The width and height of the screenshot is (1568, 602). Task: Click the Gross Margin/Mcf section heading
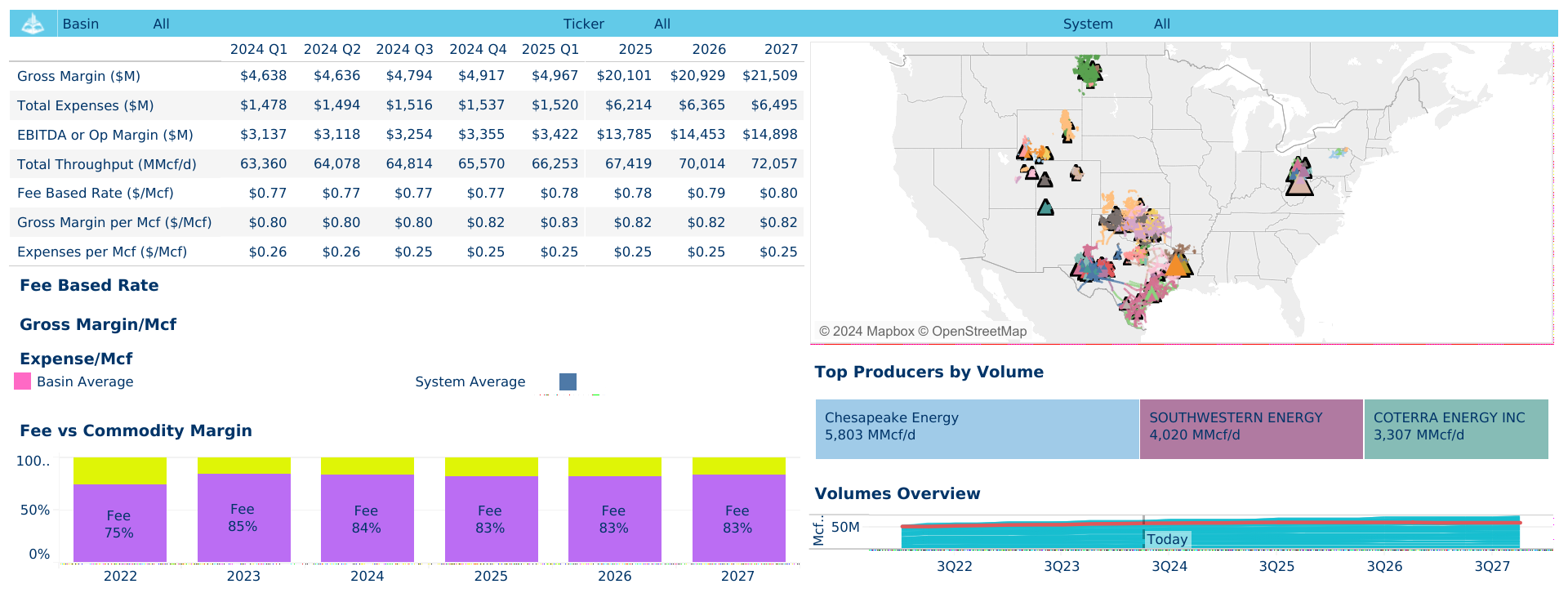[x=98, y=324]
